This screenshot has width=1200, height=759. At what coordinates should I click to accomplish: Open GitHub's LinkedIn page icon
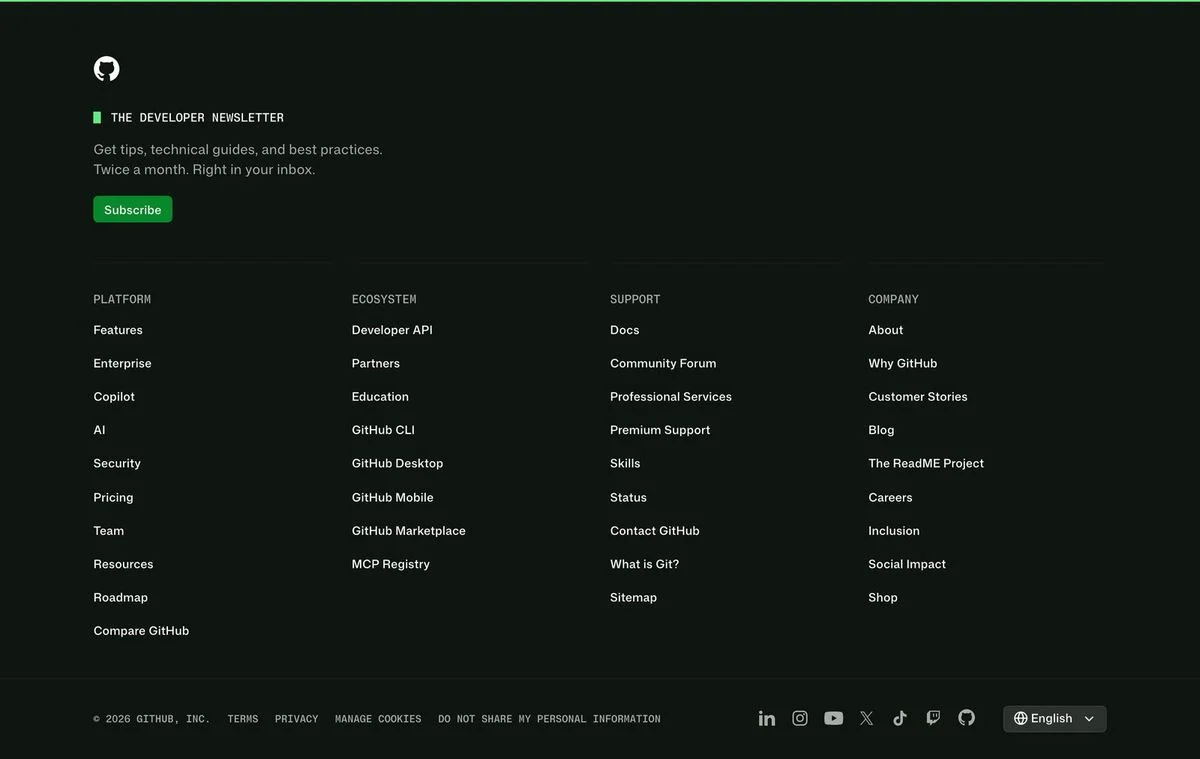coord(767,718)
